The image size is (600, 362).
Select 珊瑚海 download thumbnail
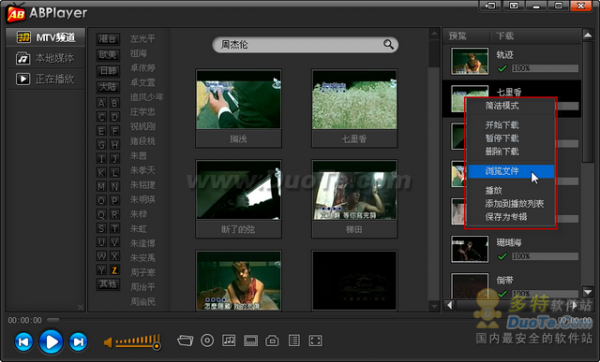(x=470, y=249)
